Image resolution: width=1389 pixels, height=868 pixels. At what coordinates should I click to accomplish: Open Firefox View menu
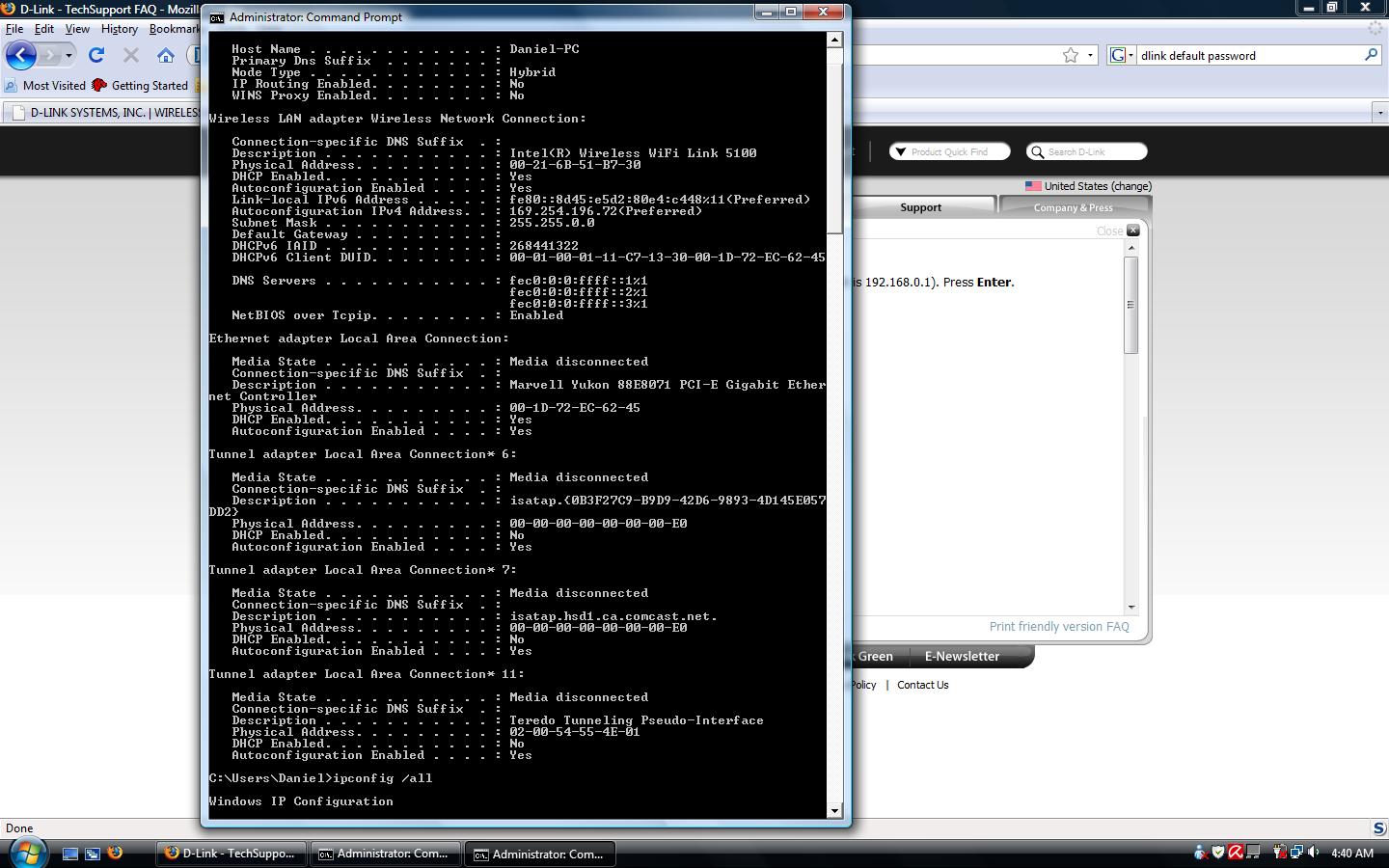[77, 29]
